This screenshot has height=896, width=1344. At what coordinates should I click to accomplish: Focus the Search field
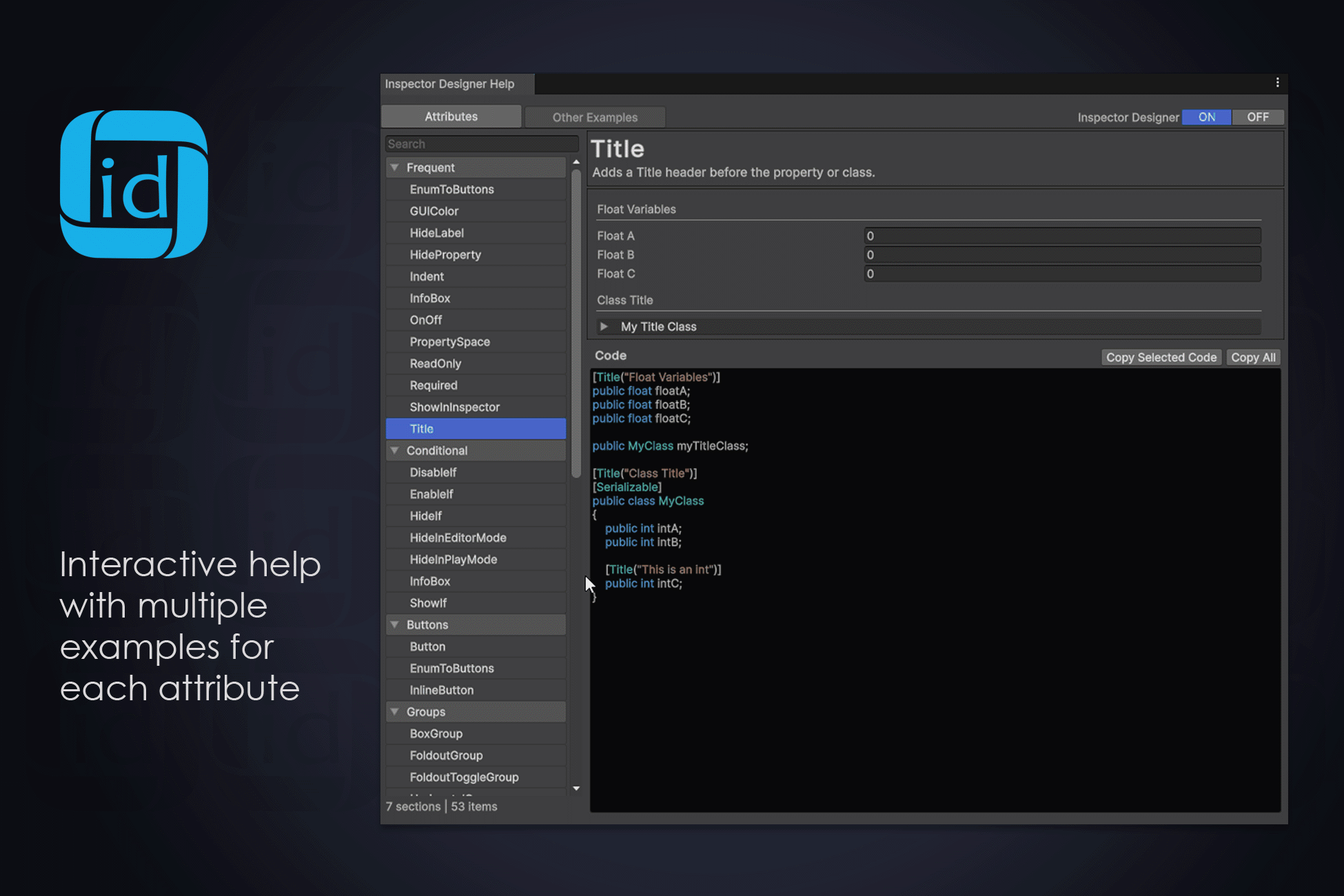click(481, 144)
